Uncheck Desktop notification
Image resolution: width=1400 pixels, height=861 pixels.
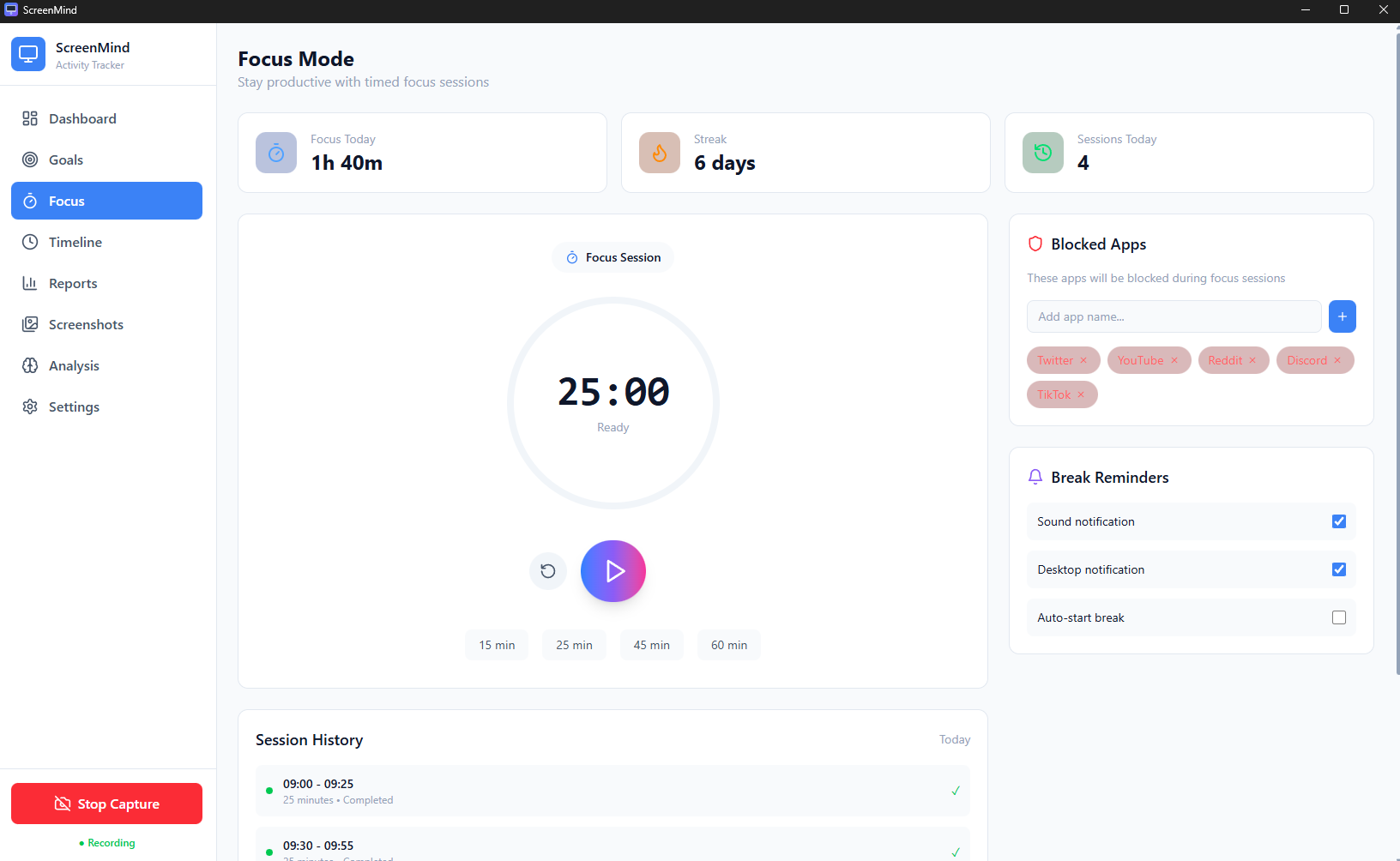pyautogui.click(x=1338, y=569)
